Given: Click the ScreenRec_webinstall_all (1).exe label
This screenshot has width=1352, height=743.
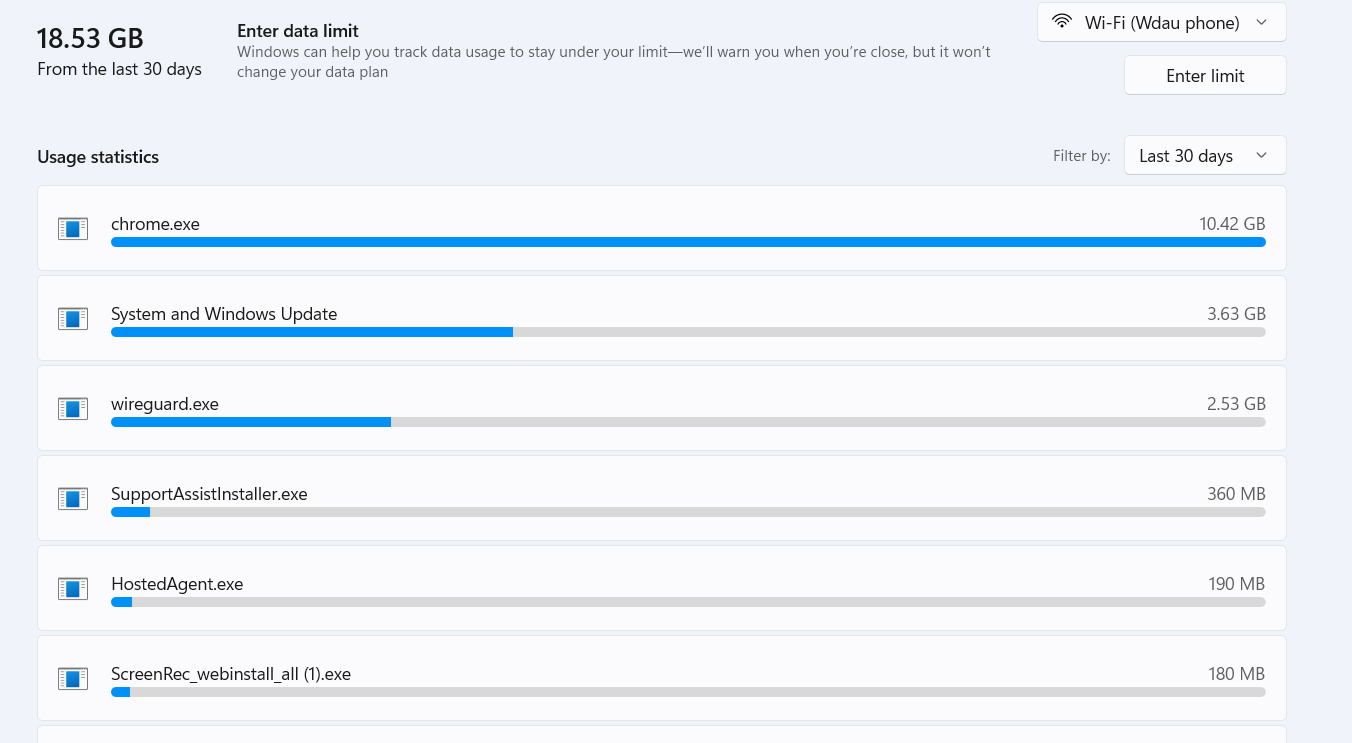Looking at the screenshot, I should 231,674.
